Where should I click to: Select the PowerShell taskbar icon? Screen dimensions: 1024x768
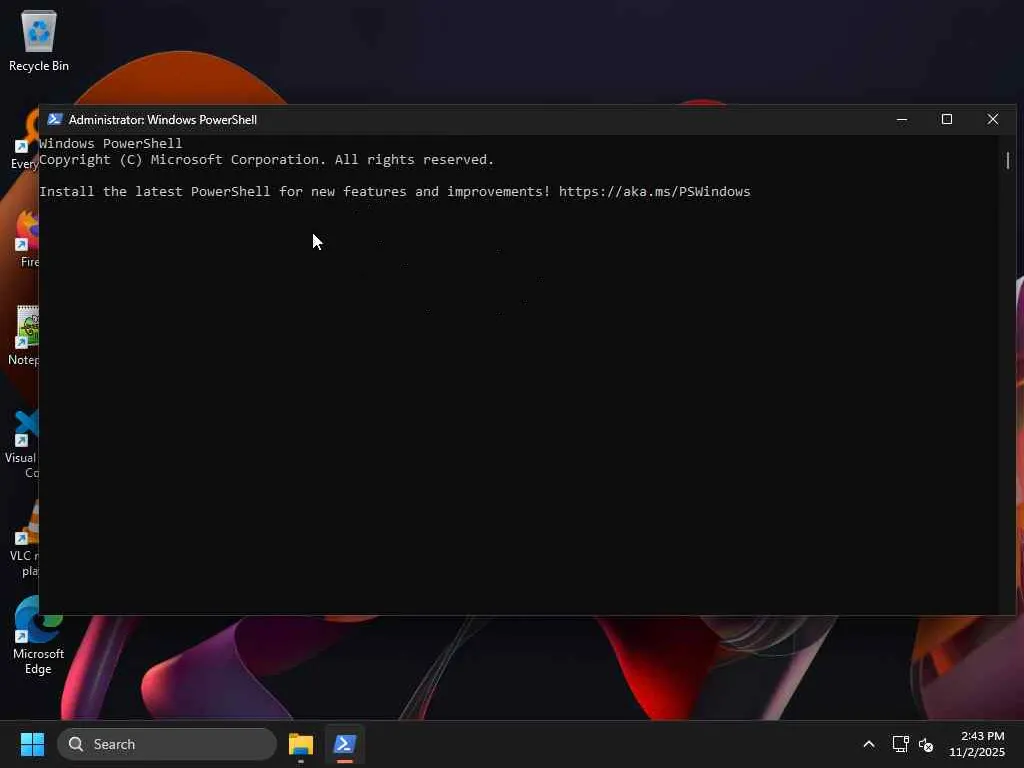point(345,744)
